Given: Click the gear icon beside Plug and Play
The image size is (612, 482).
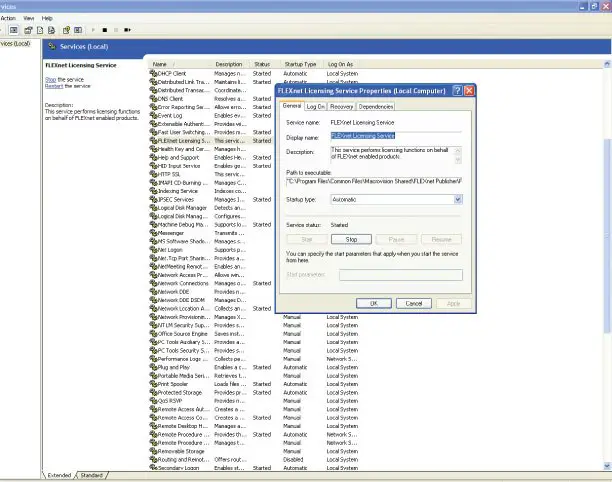Looking at the screenshot, I should click(x=153, y=367).
